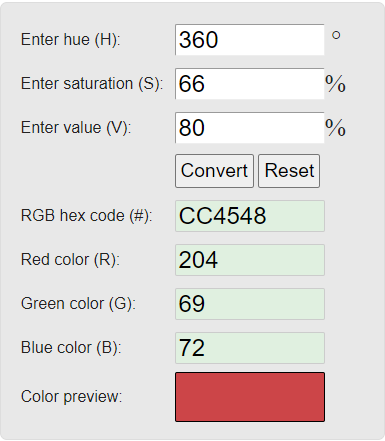This screenshot has width=385, height=441.
Task: Click the Green color output showing 69
Action: (250, 304)
